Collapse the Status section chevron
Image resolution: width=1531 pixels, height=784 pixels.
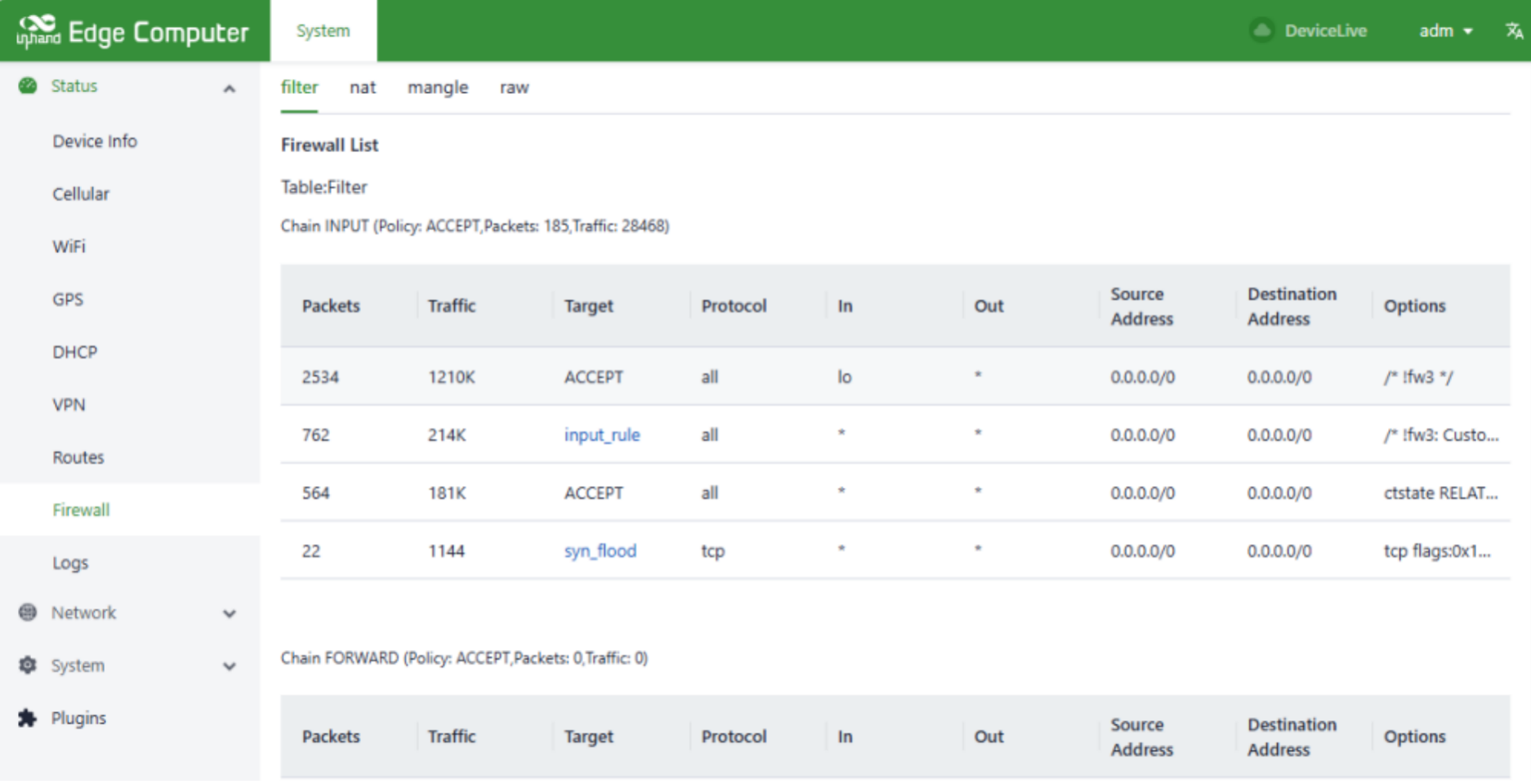point(230,88)
